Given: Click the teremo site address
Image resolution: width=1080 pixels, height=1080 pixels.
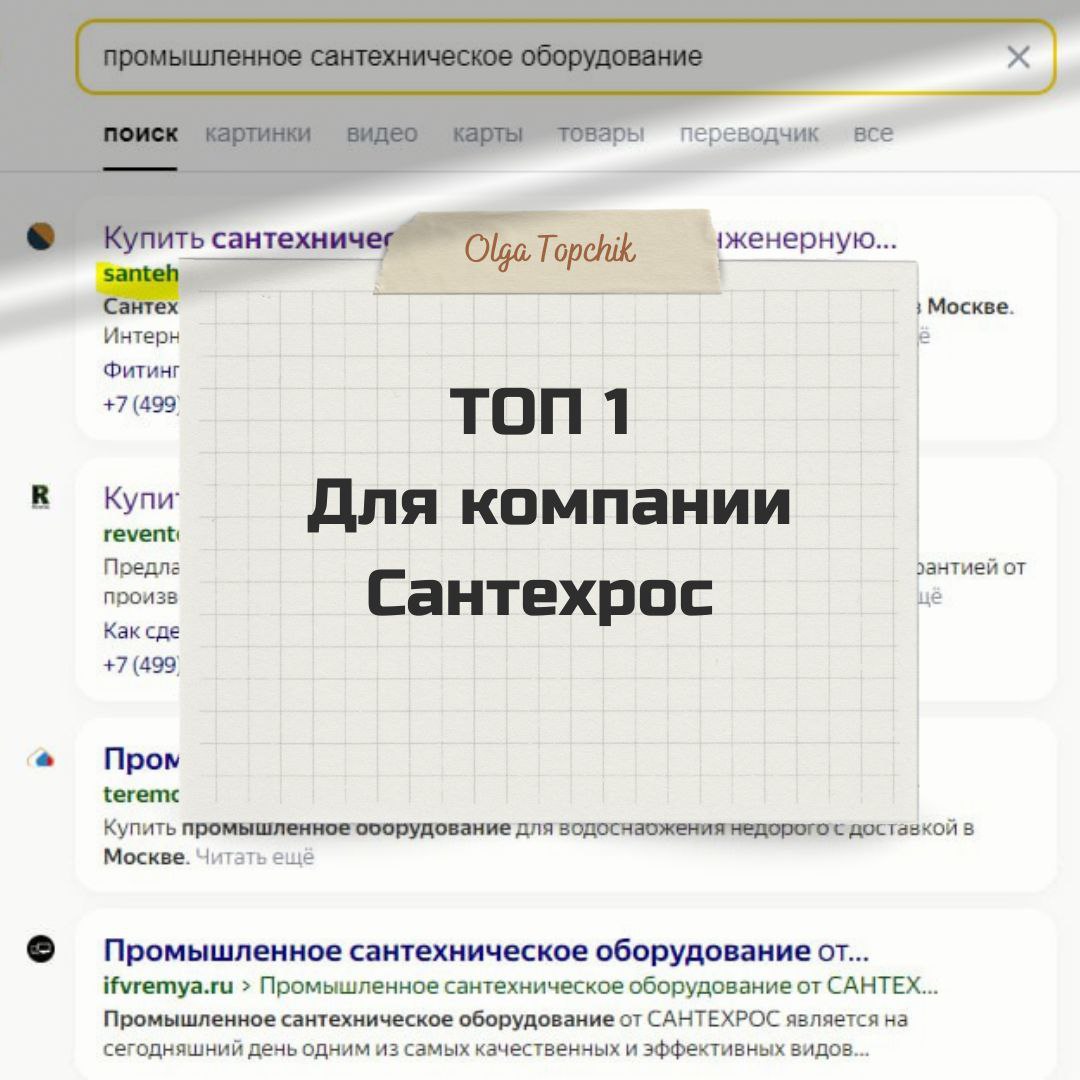Looking at the screenshot, I should (141, 794).
